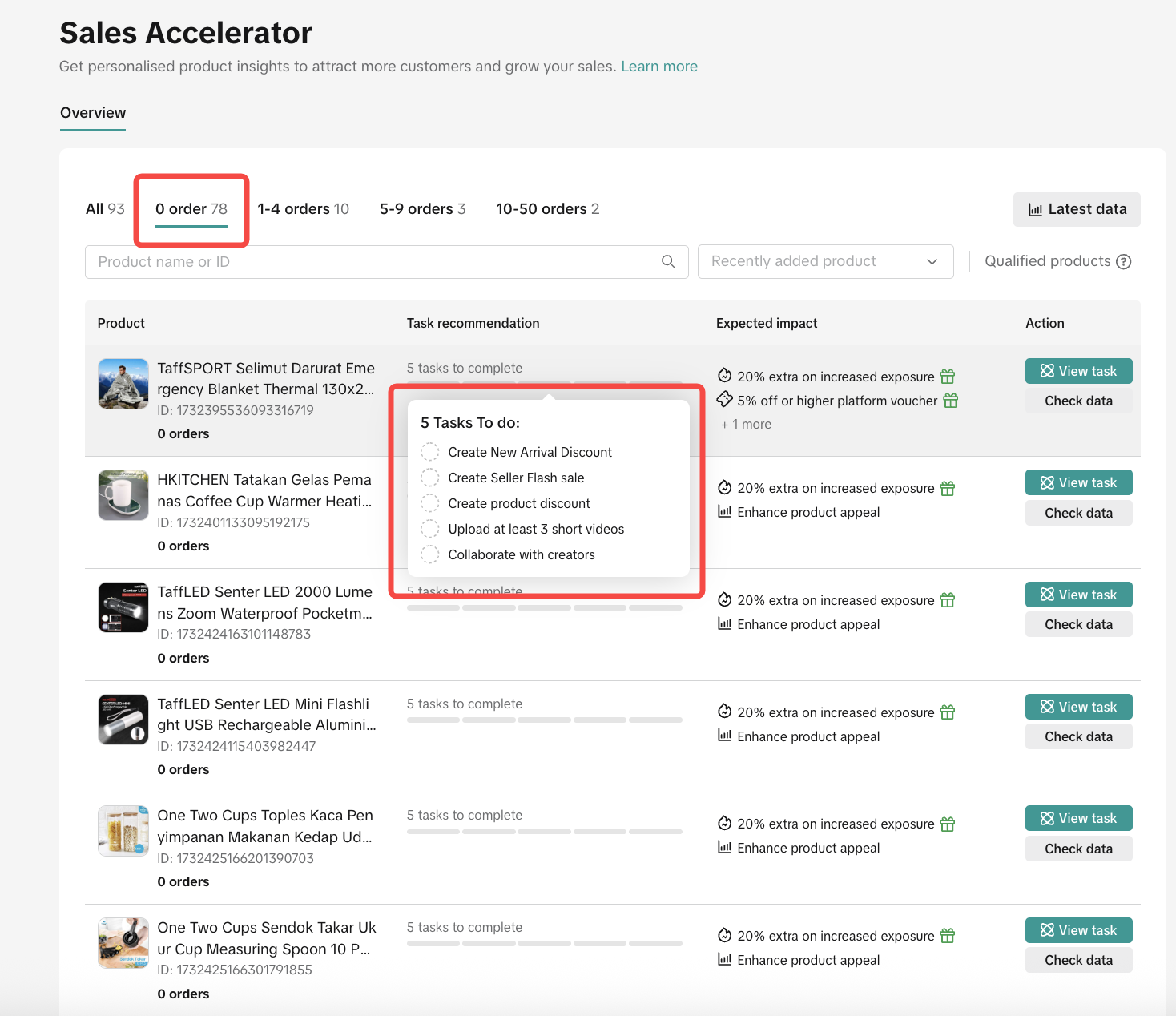Click gift icon in One Two Cups Sendok row
The height and width of the screenshot is (1016, 1176).
coord(948,936)
